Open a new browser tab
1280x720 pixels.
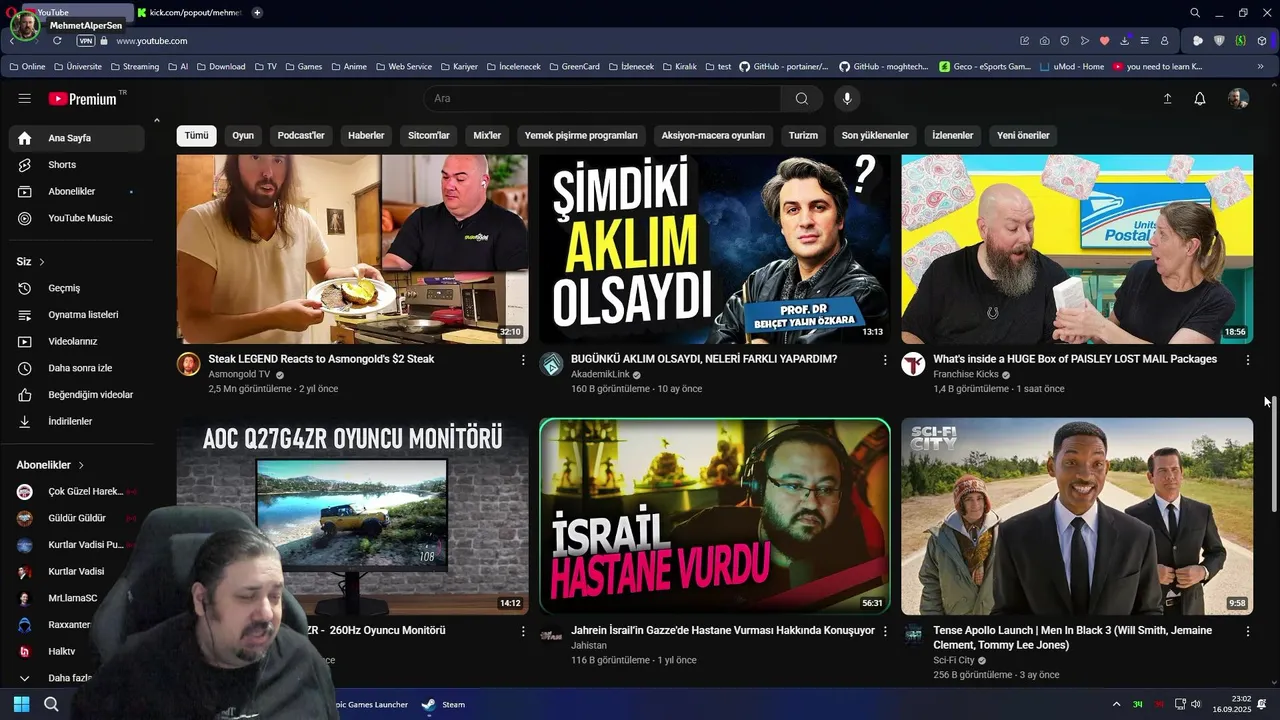257,12
